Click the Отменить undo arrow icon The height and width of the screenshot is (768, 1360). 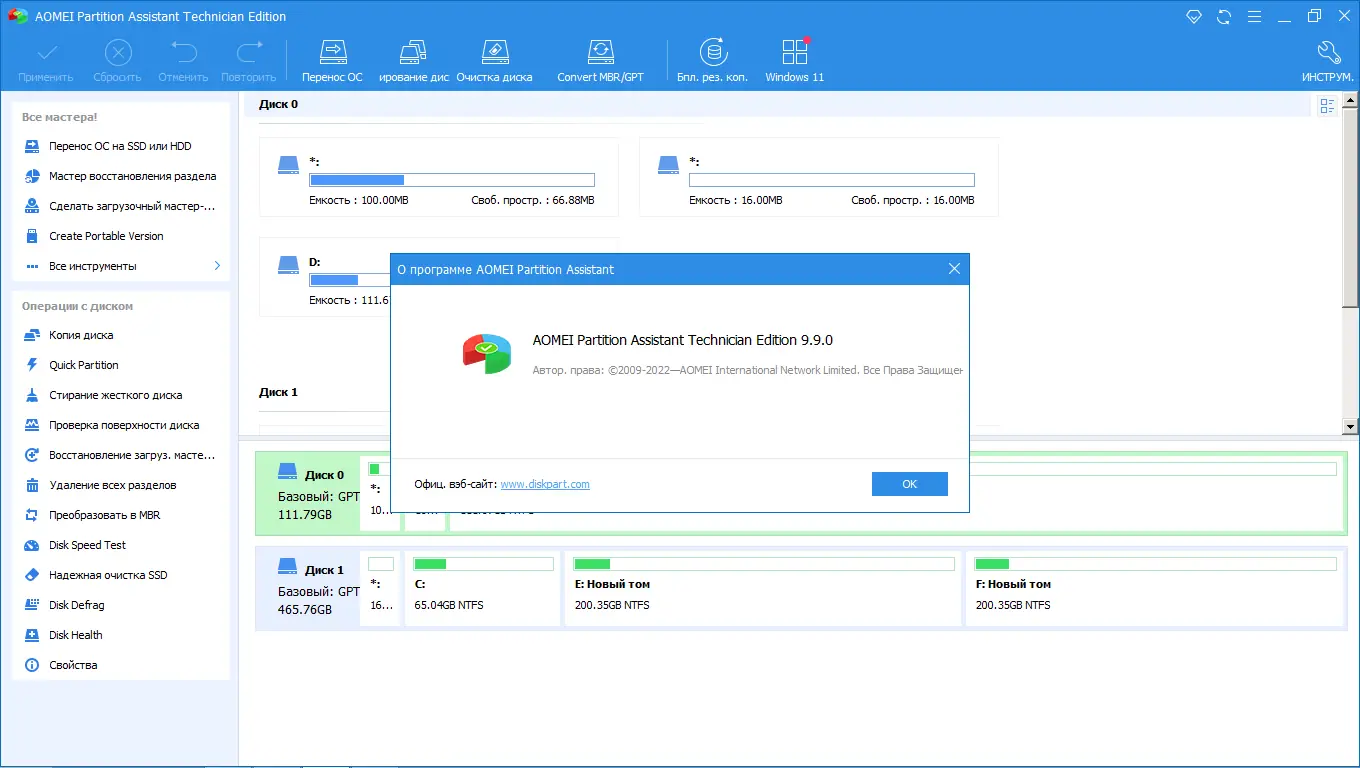[184, 52]
